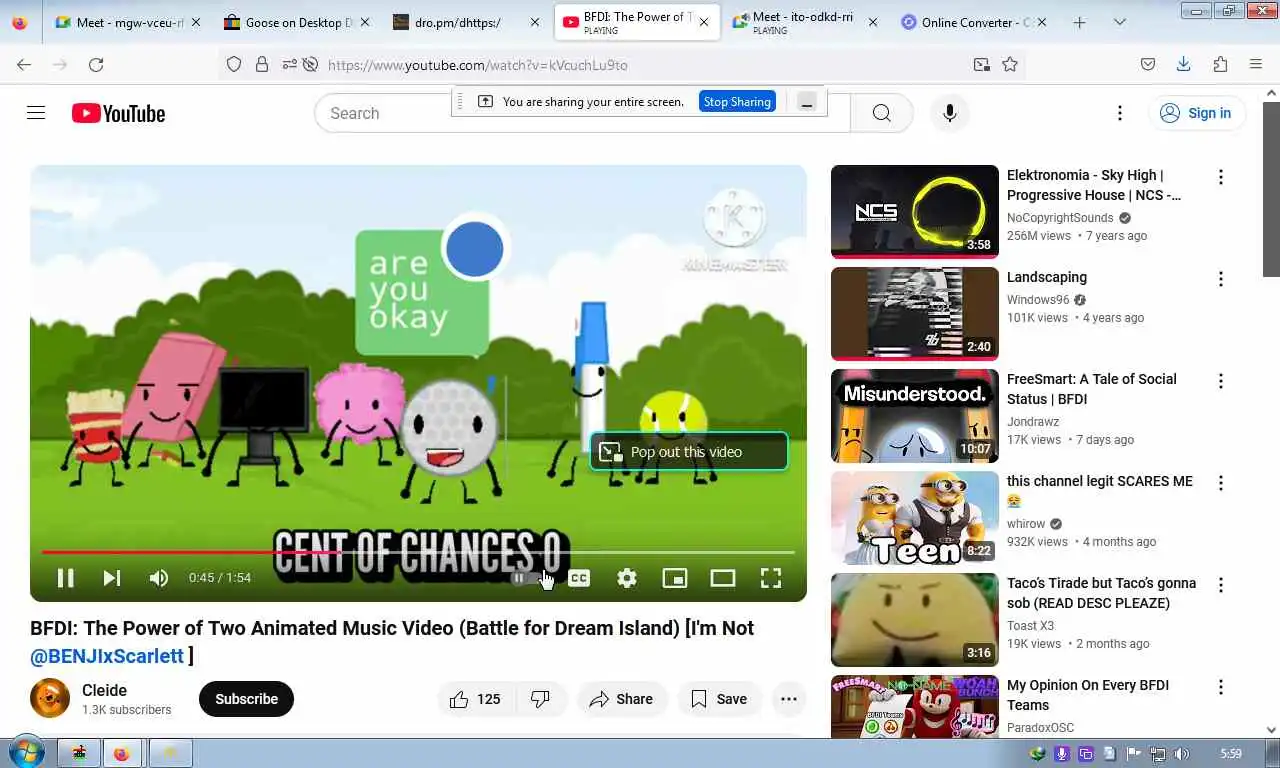This screenshot has width=1280, height=768.
Task: Enter full screen video mode
Action: 771,577
